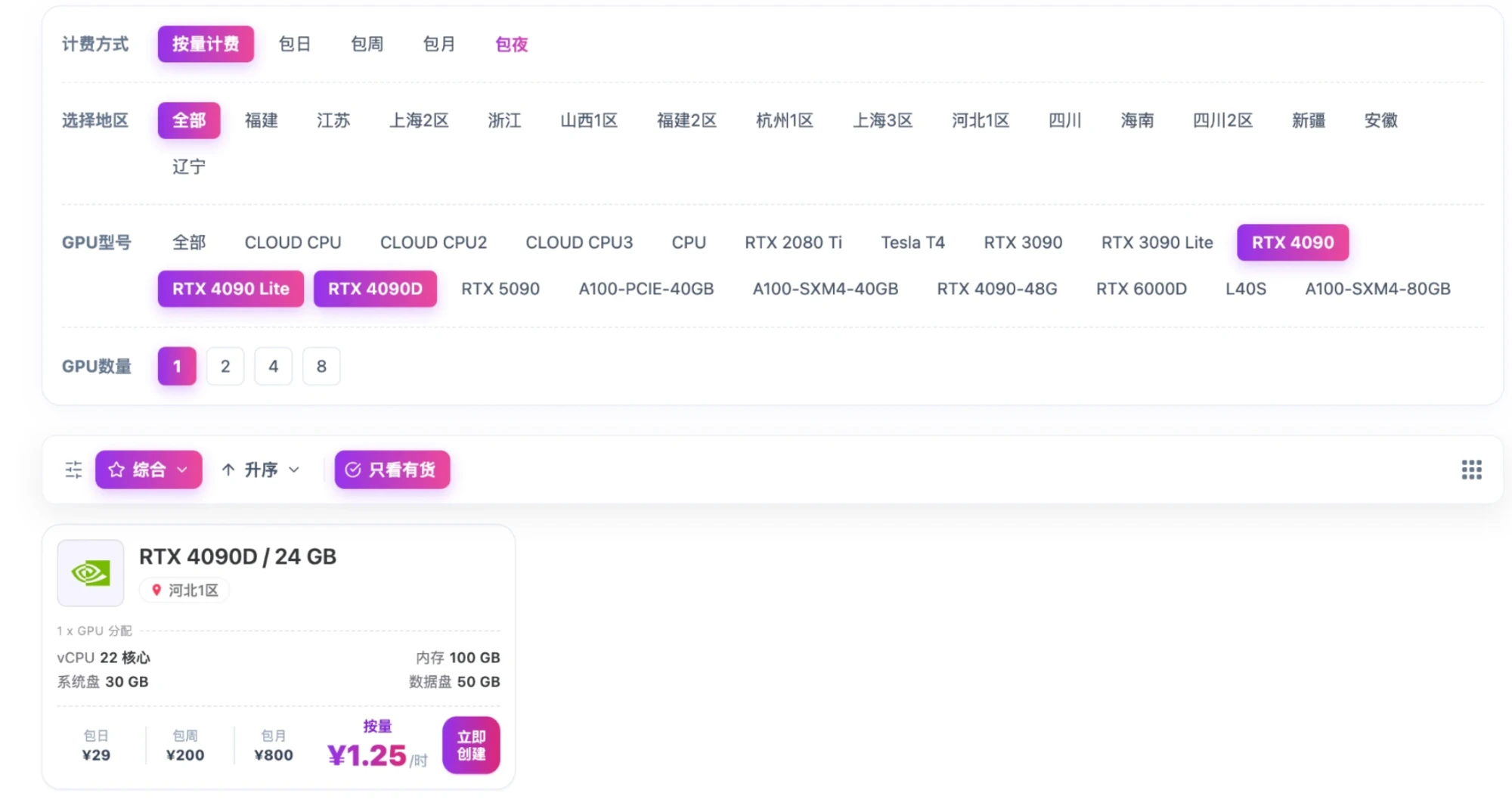
Task: Filter by region 福建
Action: click(262, 120)
